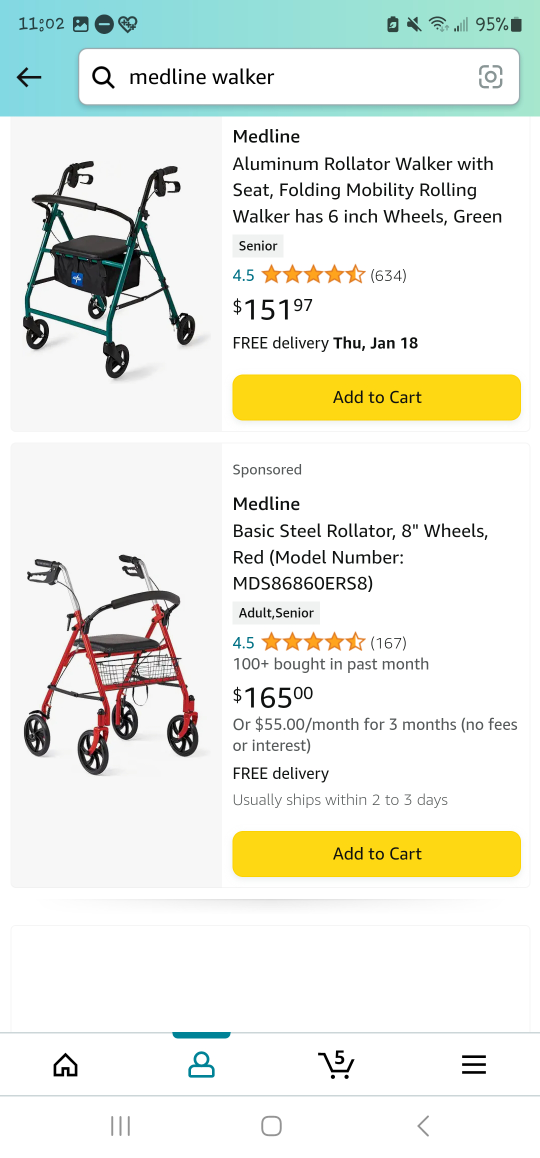Open the hamburger menu icon
This screenshot has width=540, height=1158.
click(474, 1064)
